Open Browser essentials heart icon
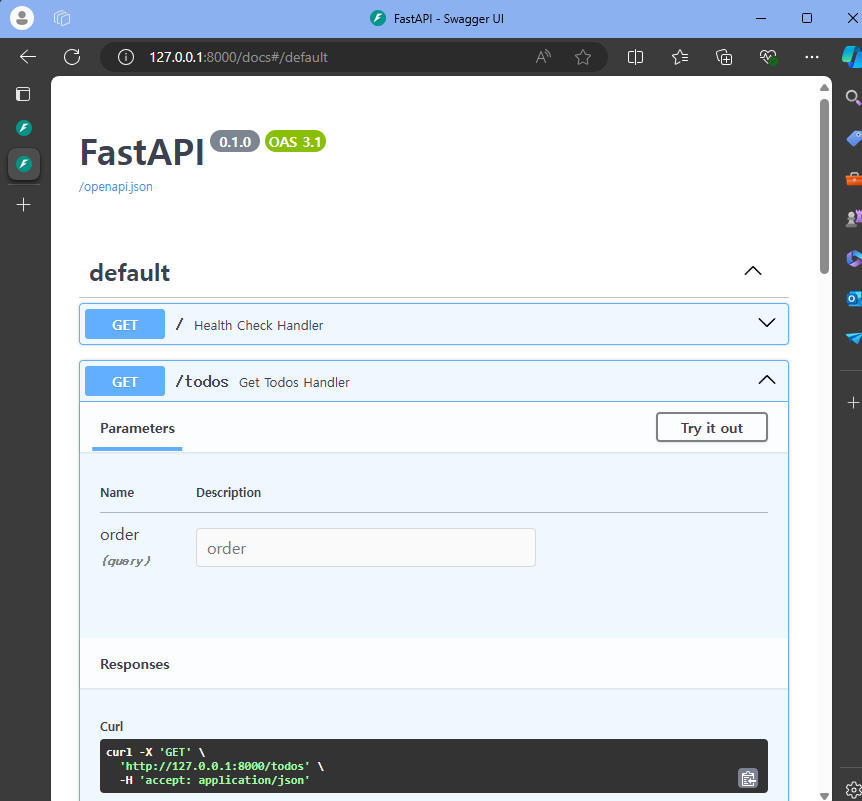 [768, 57]
